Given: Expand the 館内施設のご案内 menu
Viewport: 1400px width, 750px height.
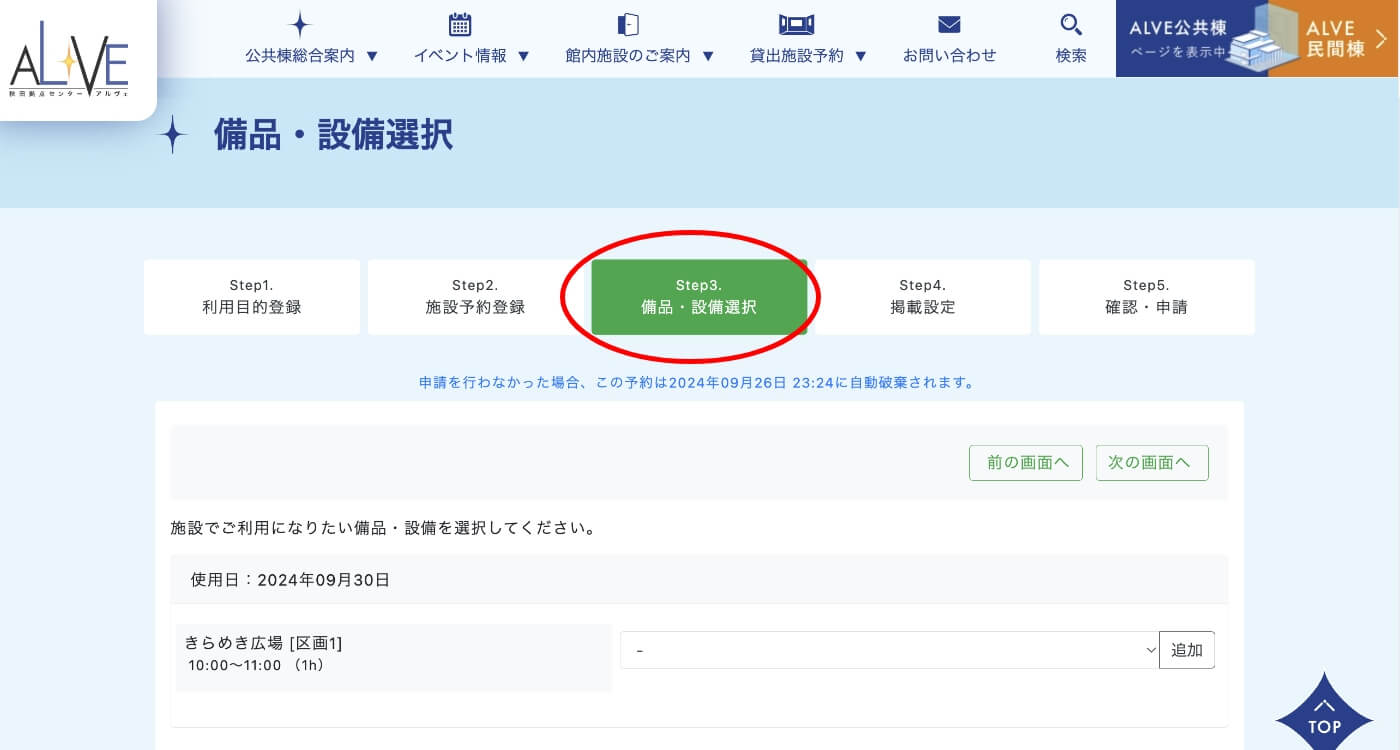Looking at the screenshot, I should coord(640,56).
